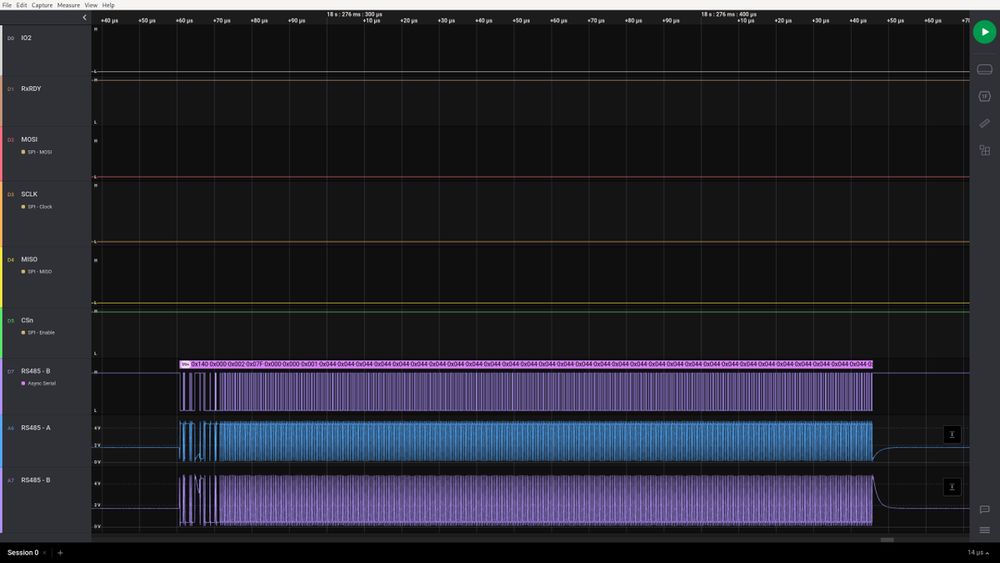This screenshot has width=1000, height=563.
Task: Click the 18 s : 276 ms : 300 µs time marker
Action: pyautogui.click(x=355, y=14)
